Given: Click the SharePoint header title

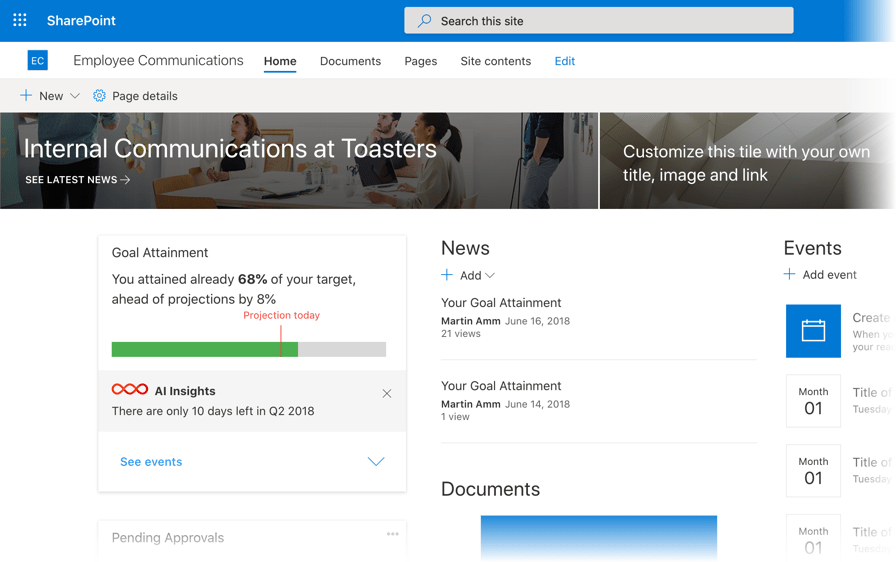Looking at the screenshot, I should [x=81, y=21].
